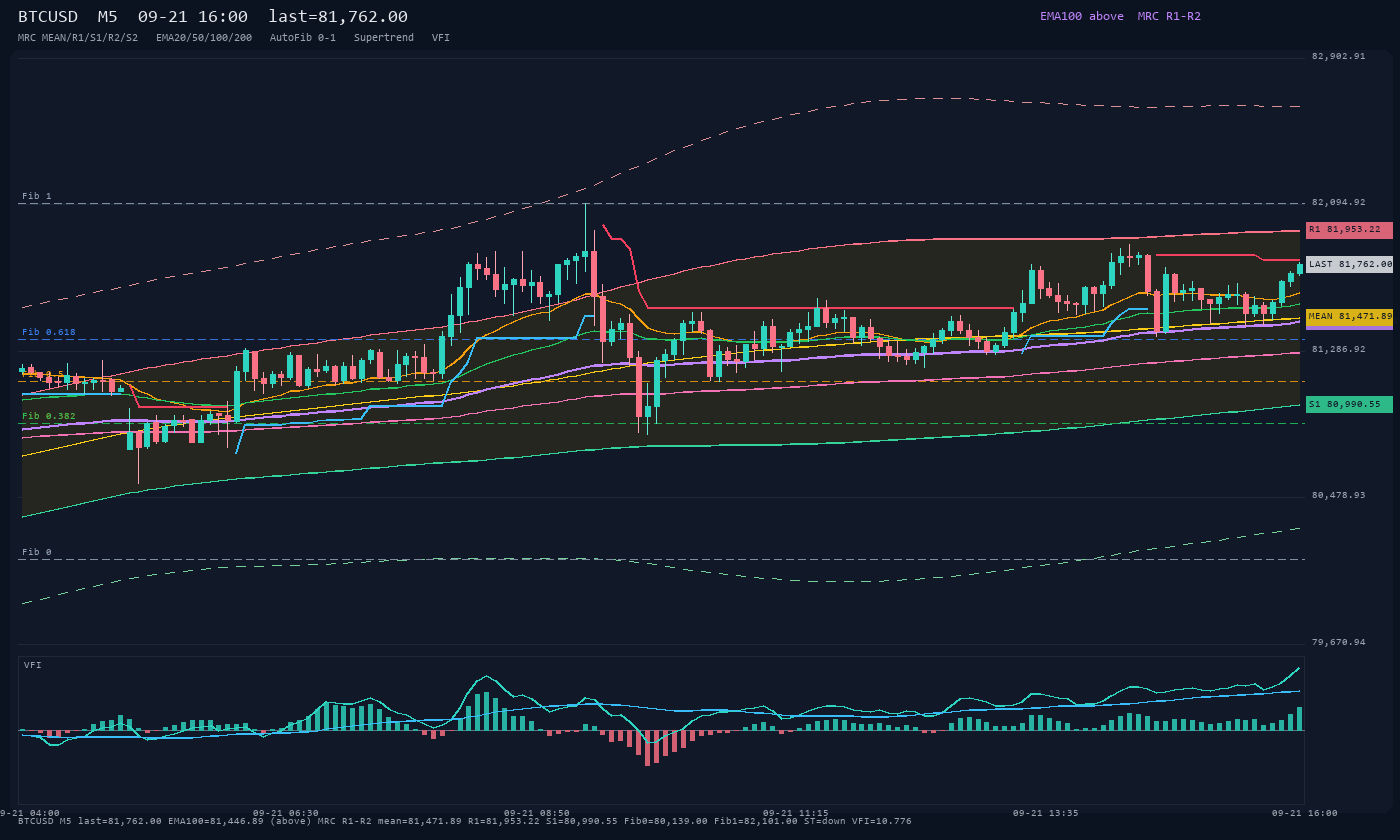Click 'EMA20/50/100/200' legend entry
Viewport: 1400px width, 840px height.
pos(204,37)
